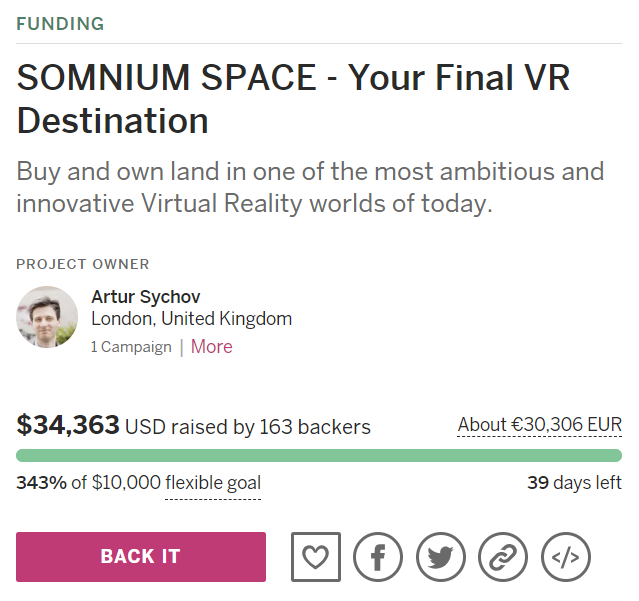Click the PROJECT OWNER heading

point(83,265)
